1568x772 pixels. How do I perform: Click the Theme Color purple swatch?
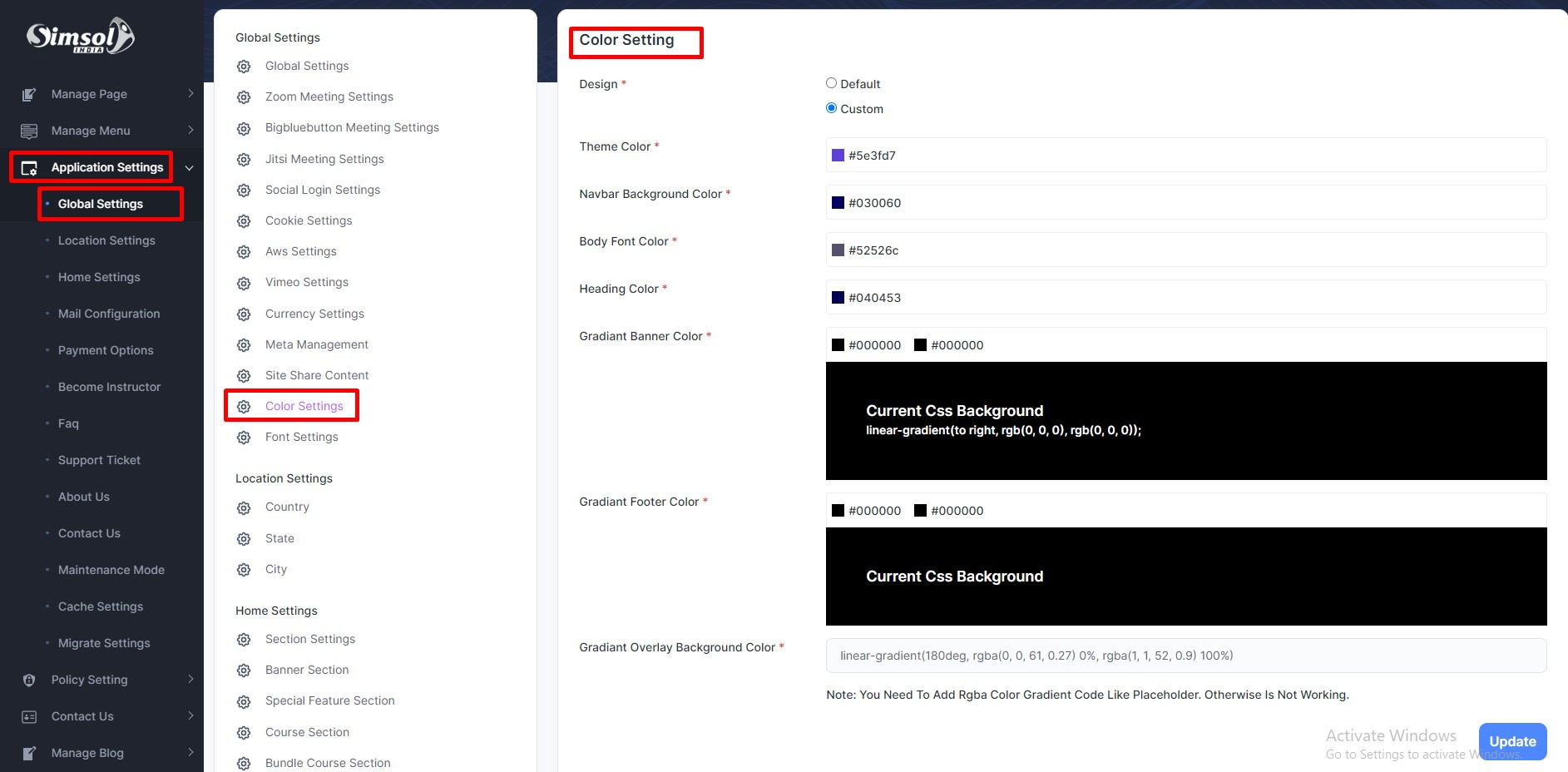tap(838, 156)
